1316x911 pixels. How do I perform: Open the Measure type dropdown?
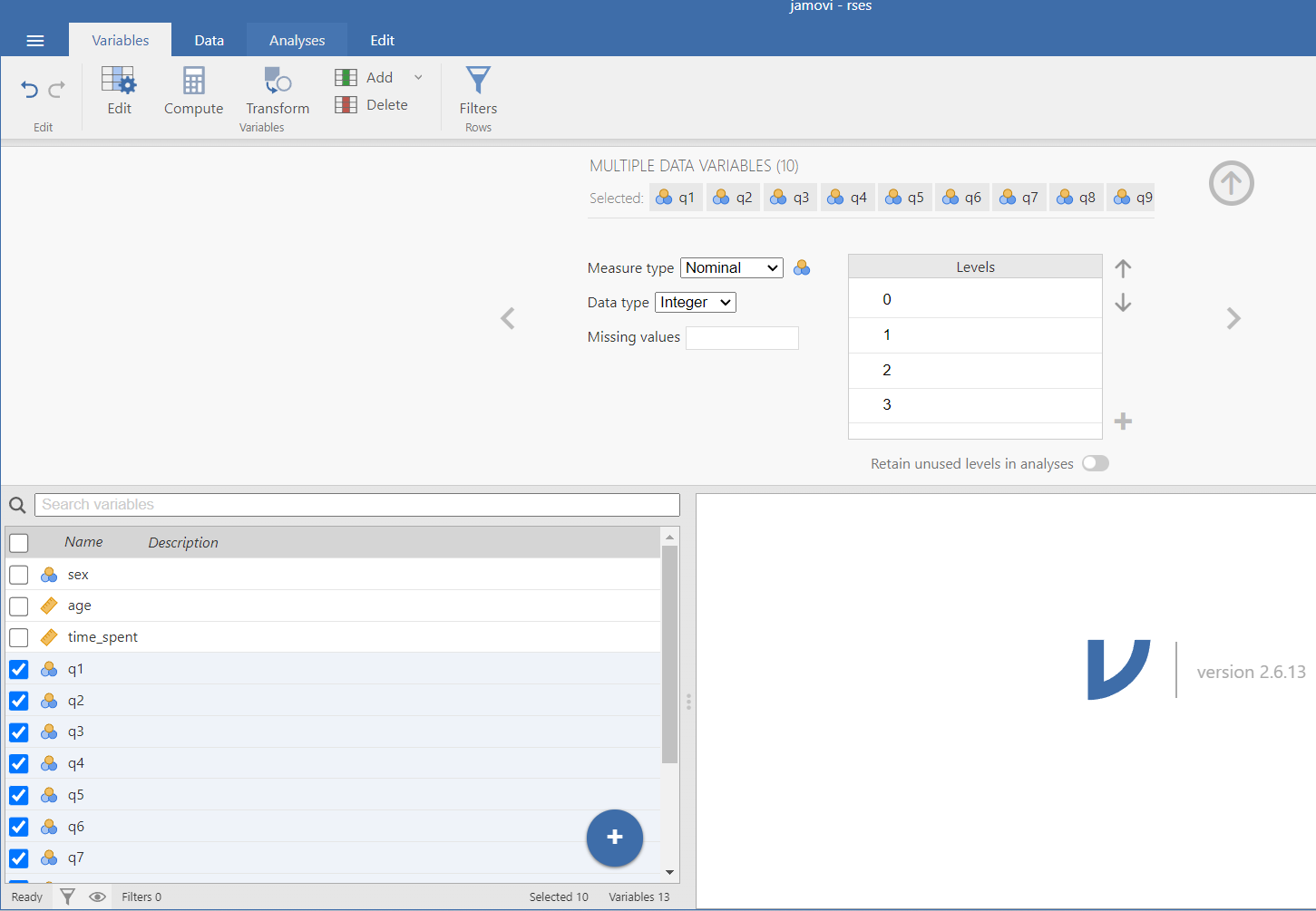pos(731,268)
